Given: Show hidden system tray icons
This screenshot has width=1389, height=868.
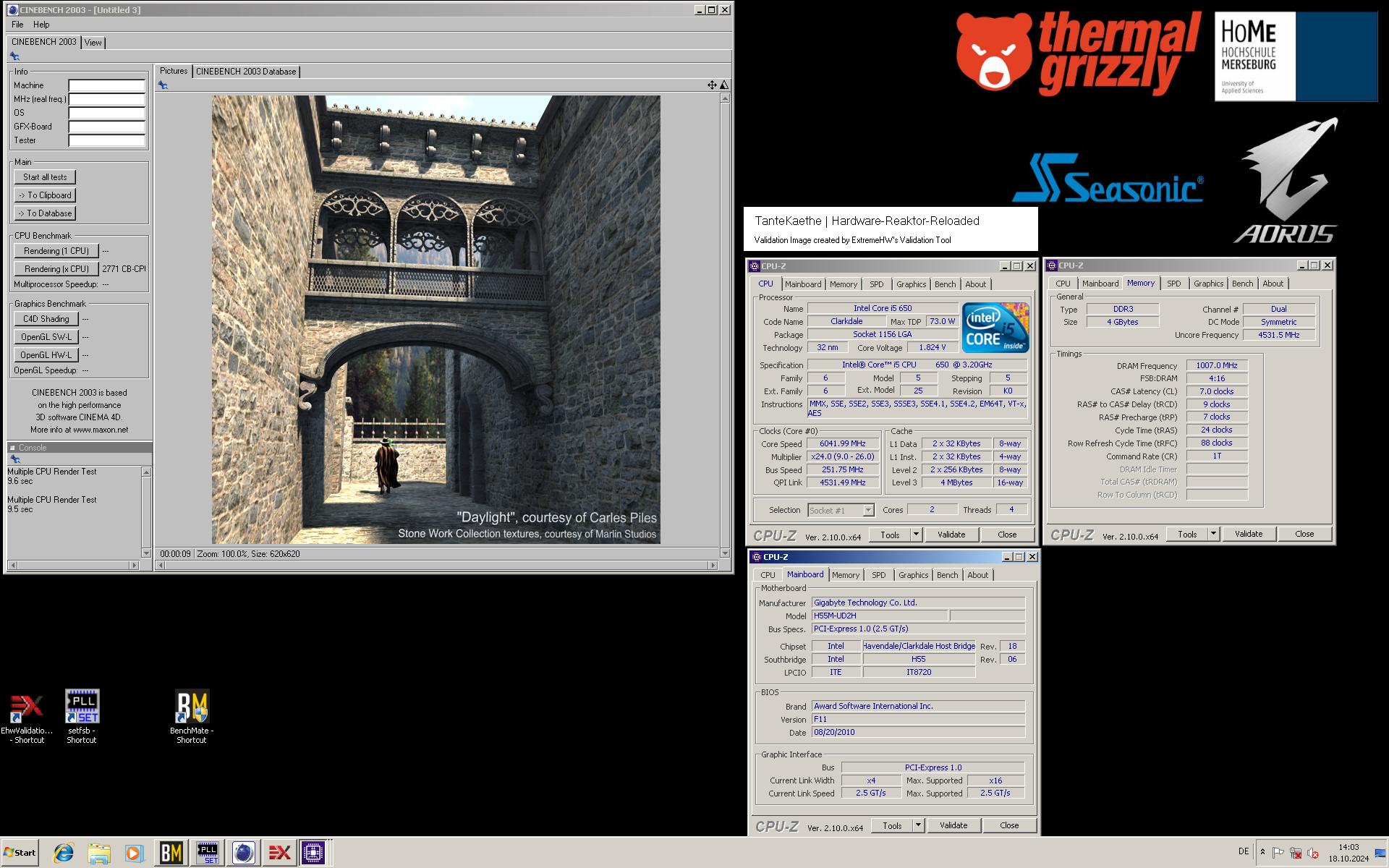Looking at the screenshot, I should (1262, 853).
